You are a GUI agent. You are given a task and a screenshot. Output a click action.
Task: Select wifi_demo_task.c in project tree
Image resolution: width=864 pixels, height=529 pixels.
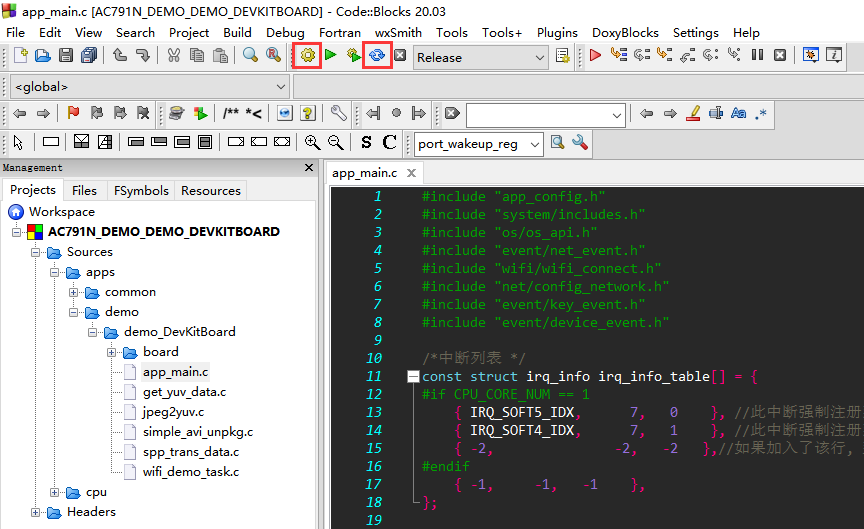(x=191, y=472)
